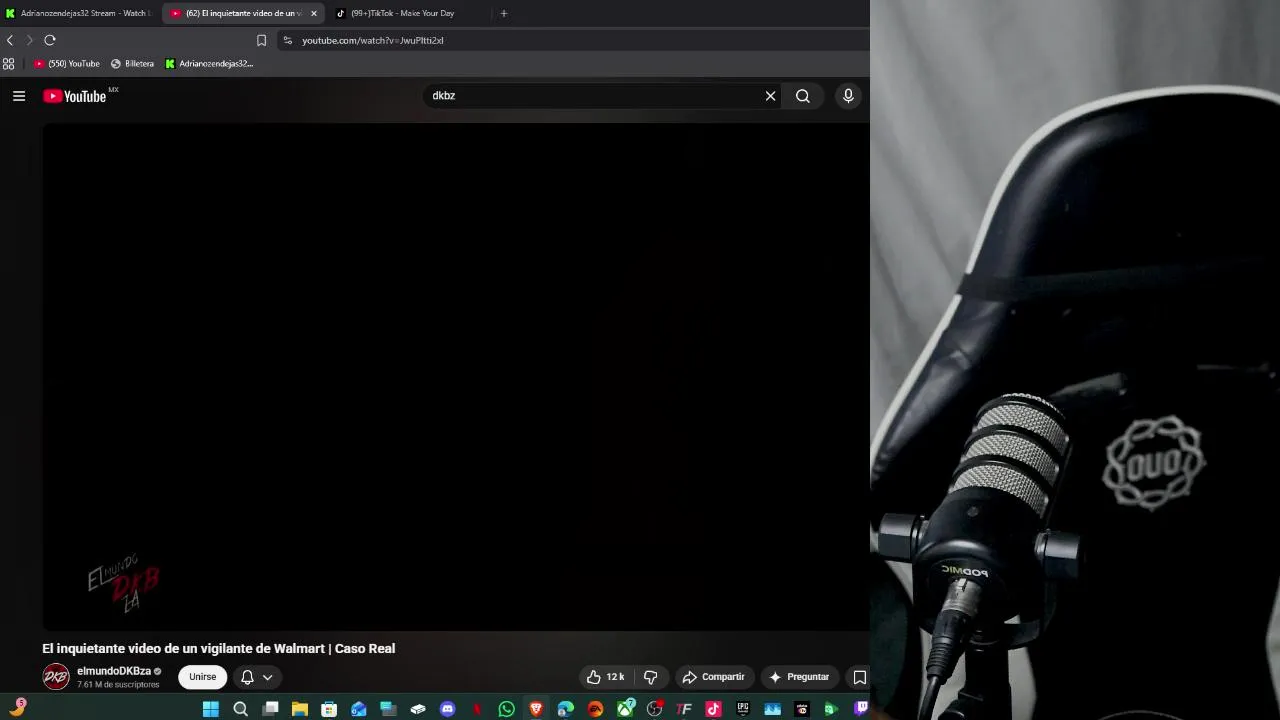Open the El inquietante video title text
1280x720 pixels.
[219, 649]
